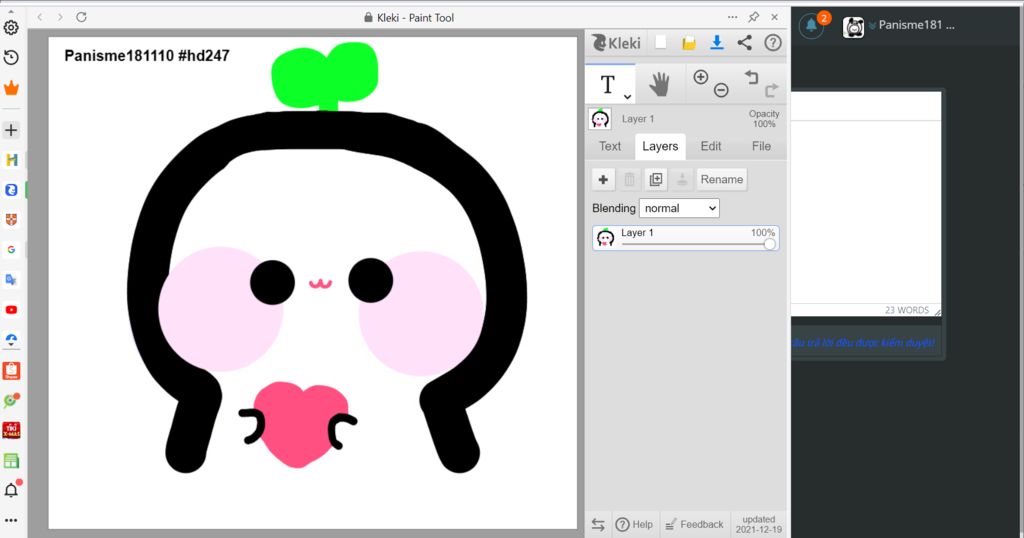Image resolution: width=1024 pixels, height=538 pixels.
Task: Reload the Kleki panel page
Action: point(82,17)
